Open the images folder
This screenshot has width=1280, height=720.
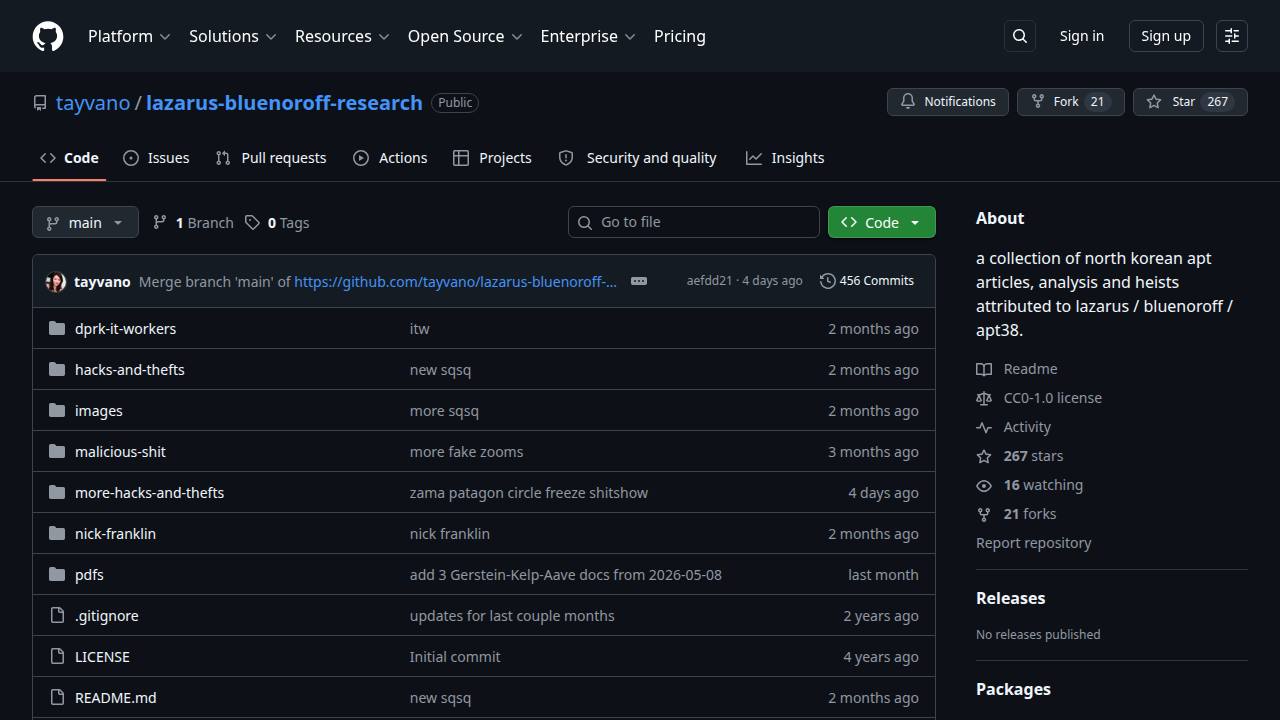pyautogui.click(x=99, y=411)
